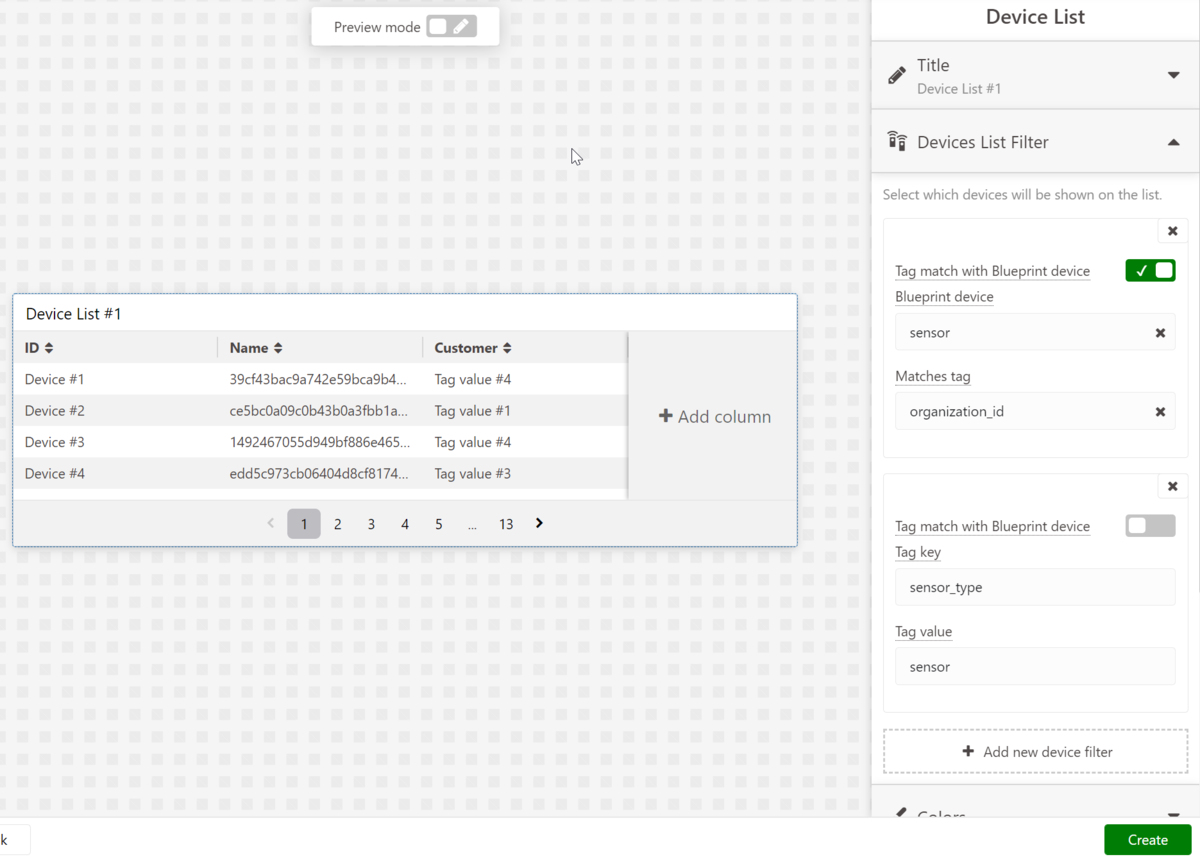Image resolution: width=1200 pixels, height=857 pixels.
Task: Click the pencil icon beside Title
Action: point(897,75)
